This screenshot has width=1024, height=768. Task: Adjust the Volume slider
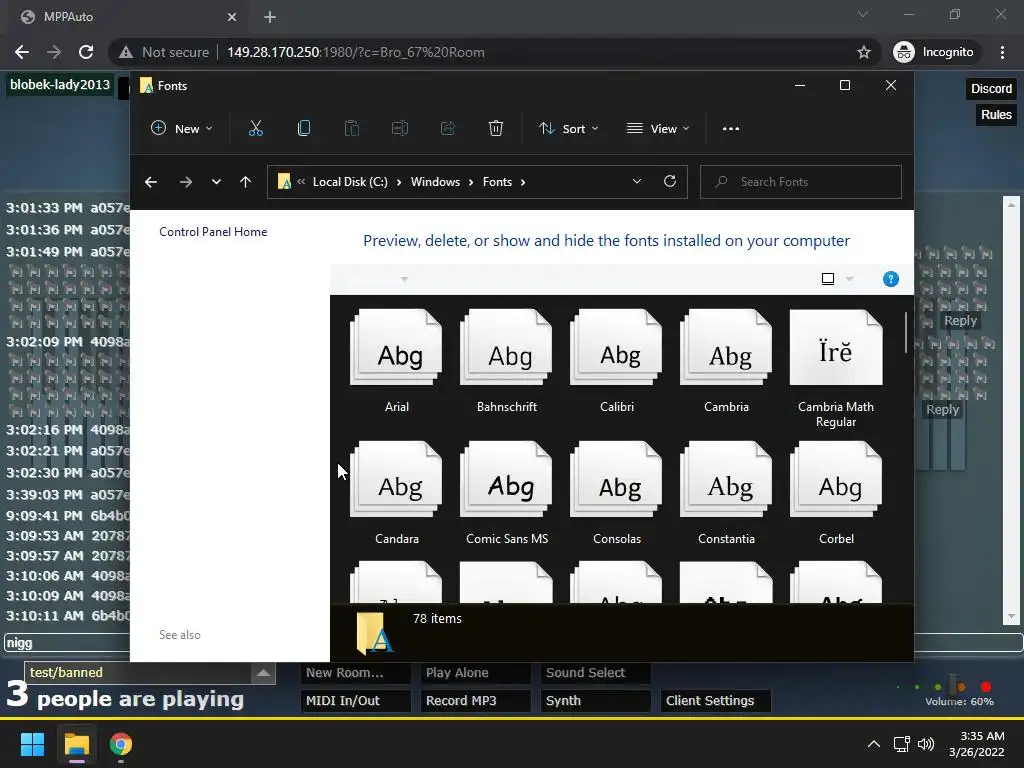(x=955, y=686)
